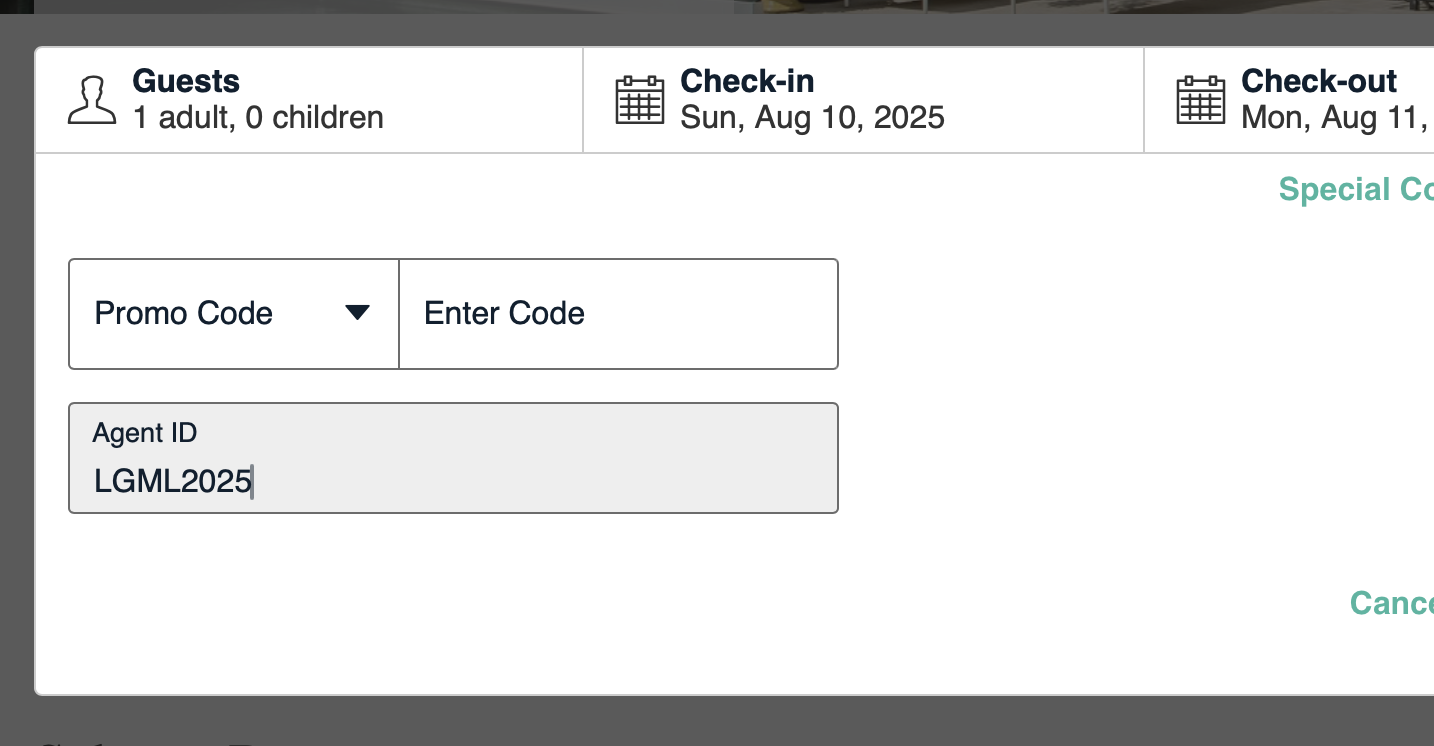Click the dimmed overlay below the dialog
Image resolution: width=1434 pixels, height=746 pixels.
click(700, 722)
